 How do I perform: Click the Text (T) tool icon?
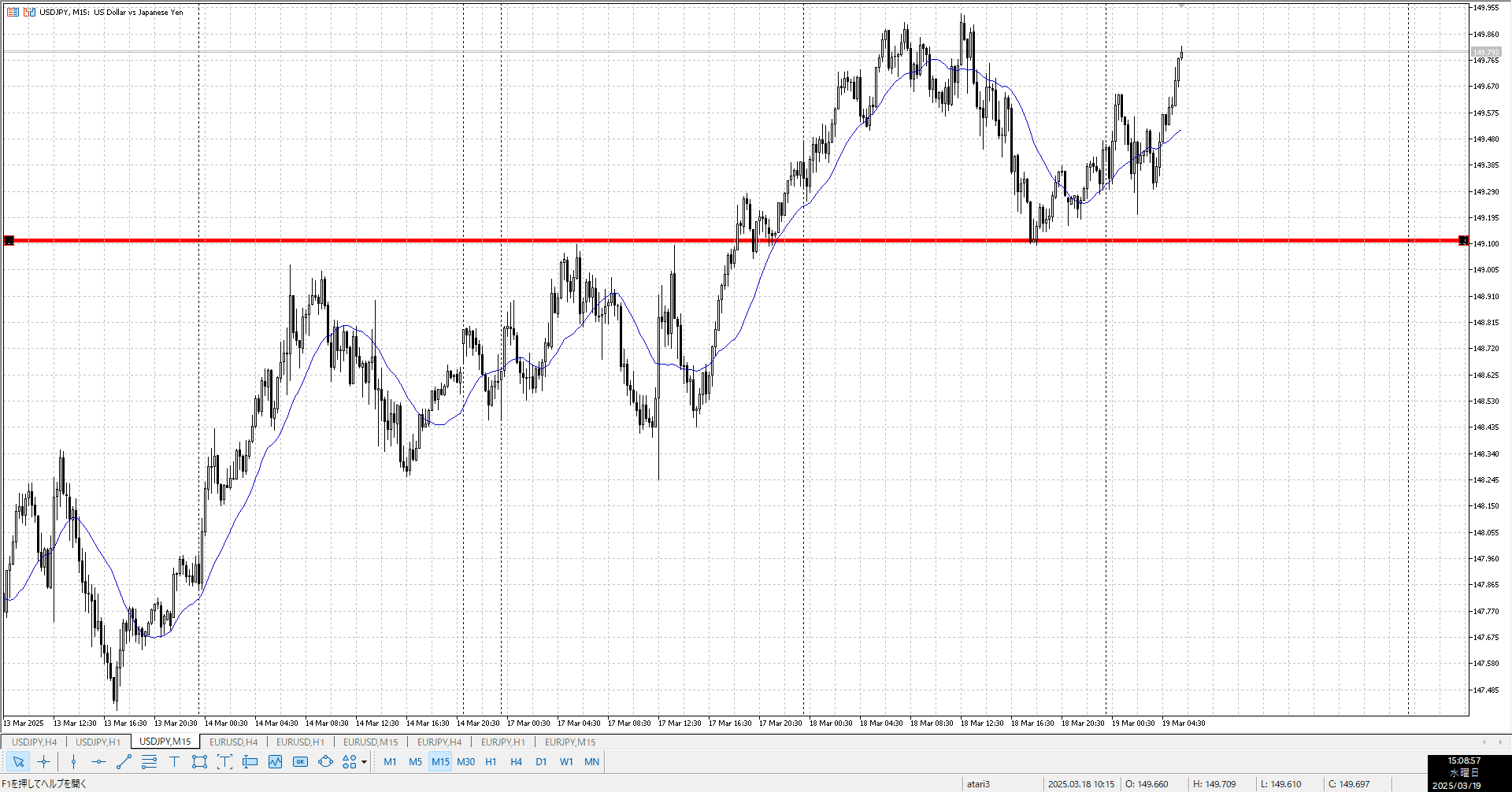coord(174,761)
